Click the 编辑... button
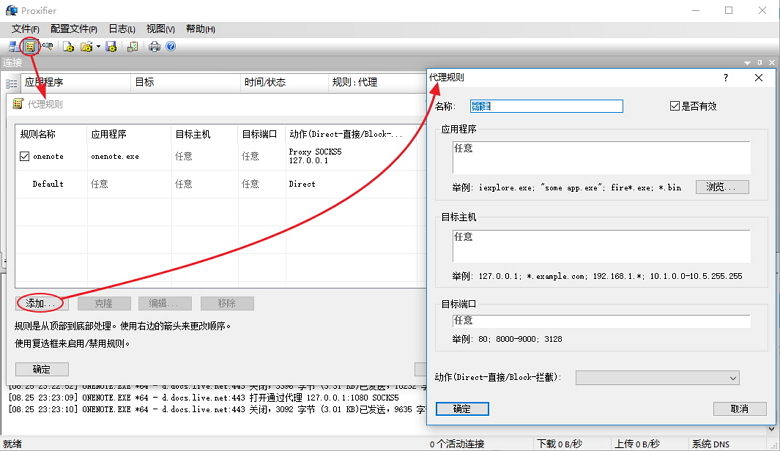This screenshot has width=780, height=451. [165, 303]
